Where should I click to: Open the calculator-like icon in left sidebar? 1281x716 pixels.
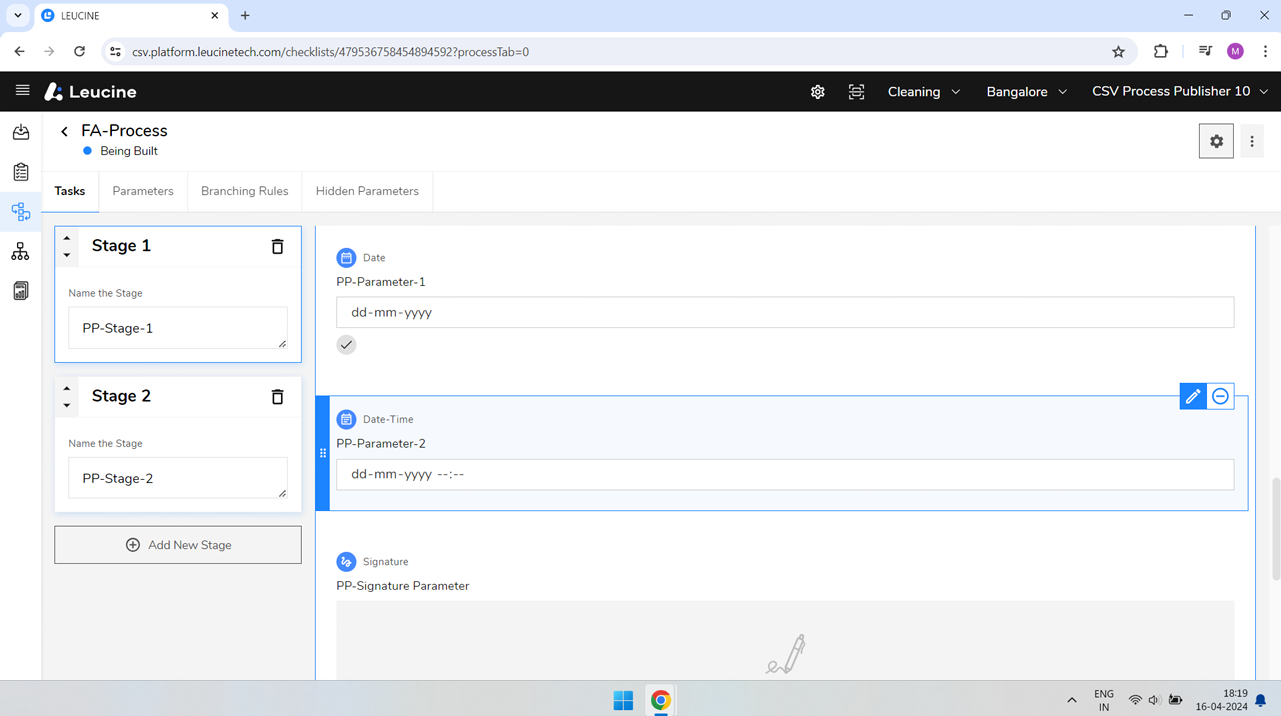[21, 291]
